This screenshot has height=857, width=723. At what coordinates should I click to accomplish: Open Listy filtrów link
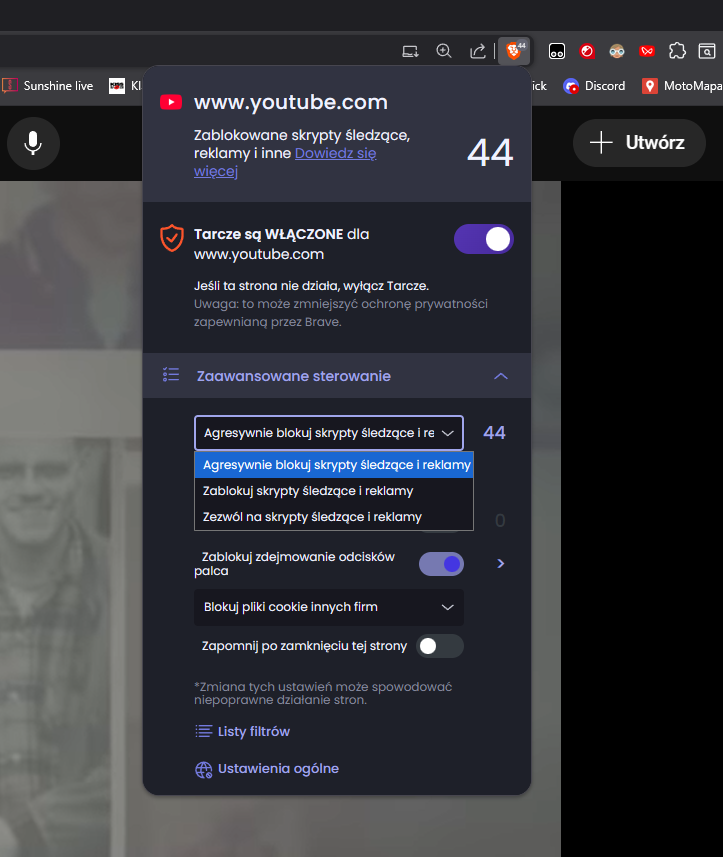243,731
